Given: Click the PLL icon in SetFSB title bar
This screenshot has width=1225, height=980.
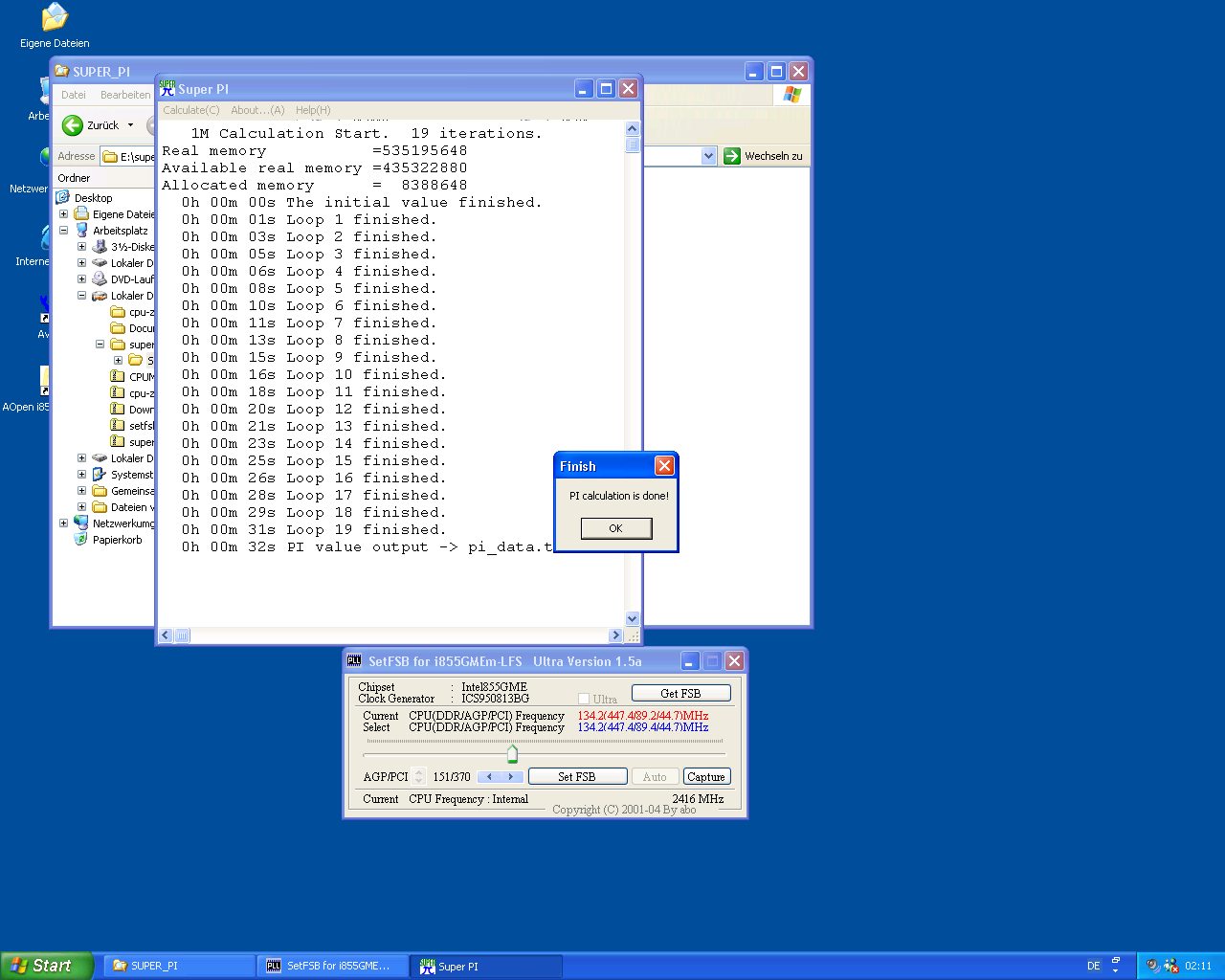Looking at the screenshot, I should click(x=354, y=660).
